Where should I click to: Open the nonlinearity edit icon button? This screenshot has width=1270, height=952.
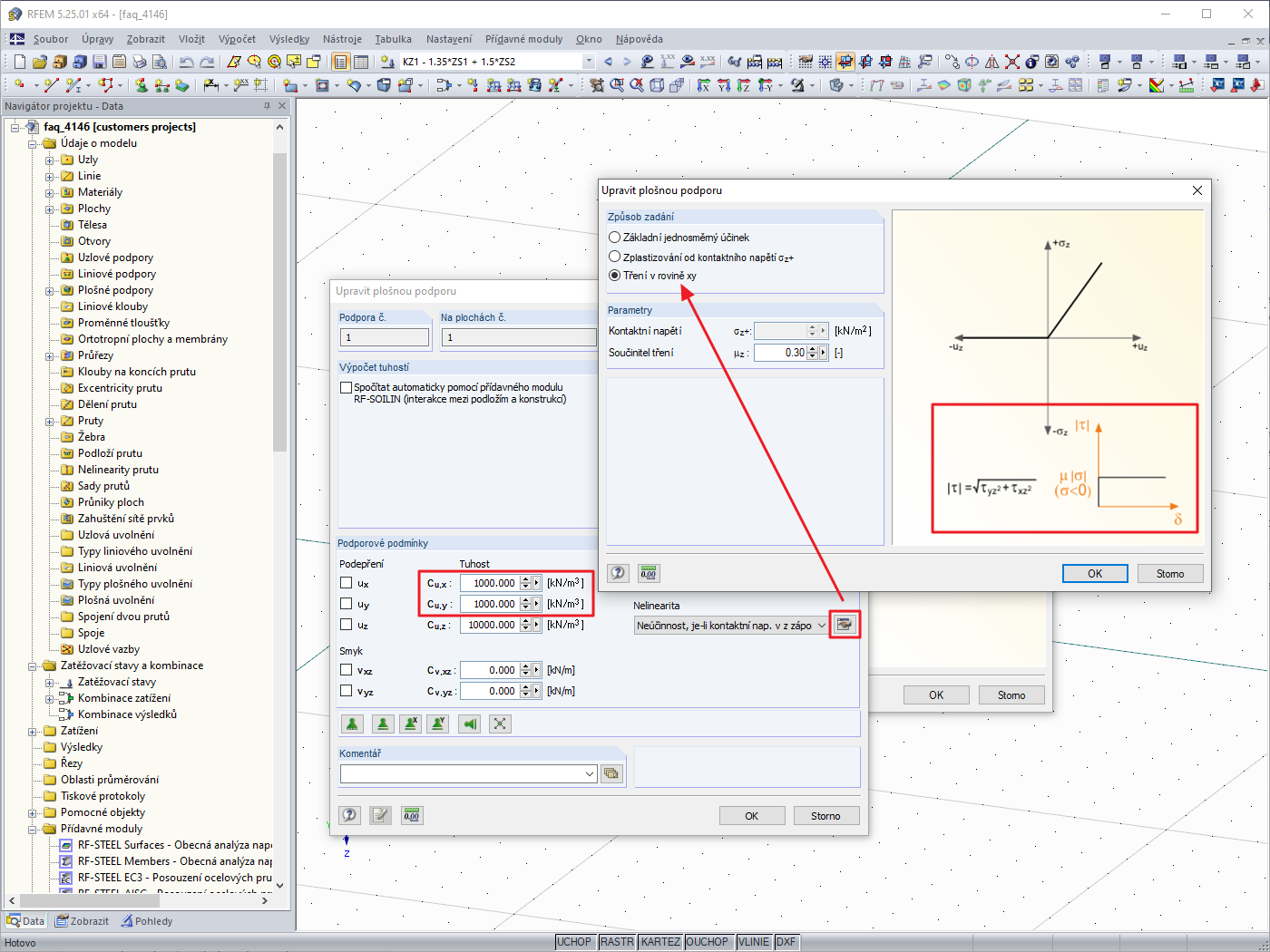tap(845, 625)
